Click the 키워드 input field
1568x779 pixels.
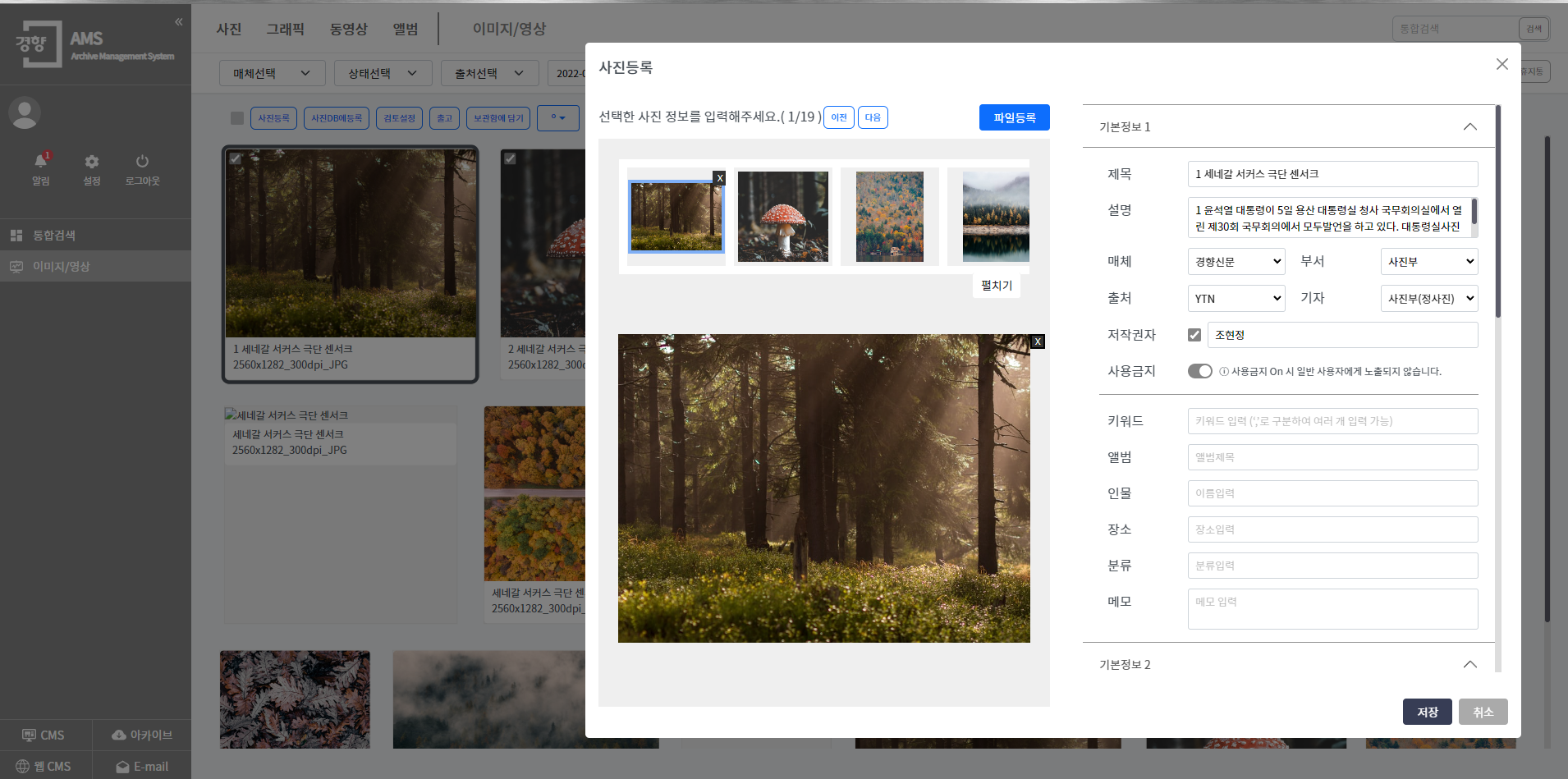pos(1332,421)
